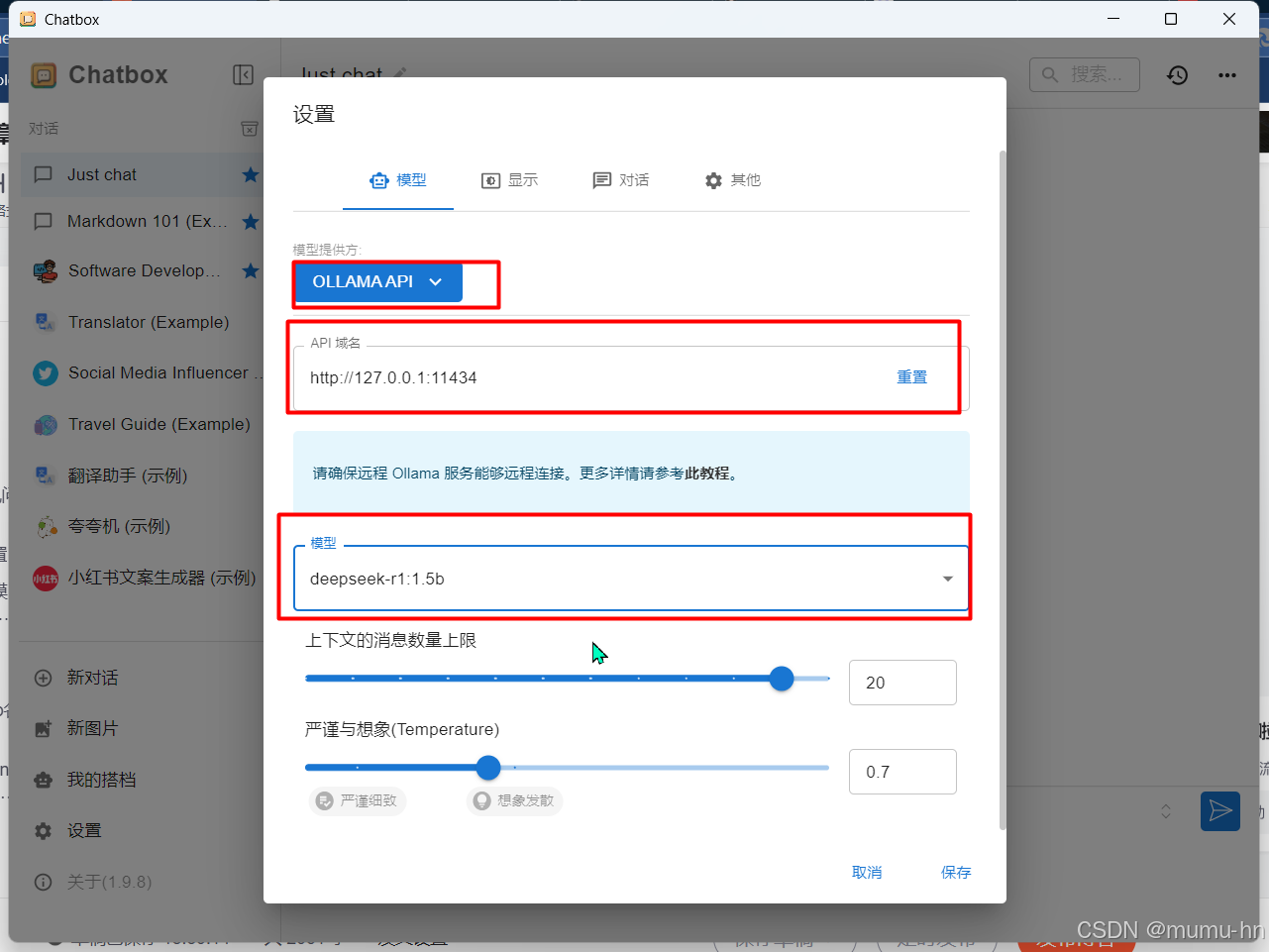
Task: Close the Chatbox window
Action: tap(1229, 19)
